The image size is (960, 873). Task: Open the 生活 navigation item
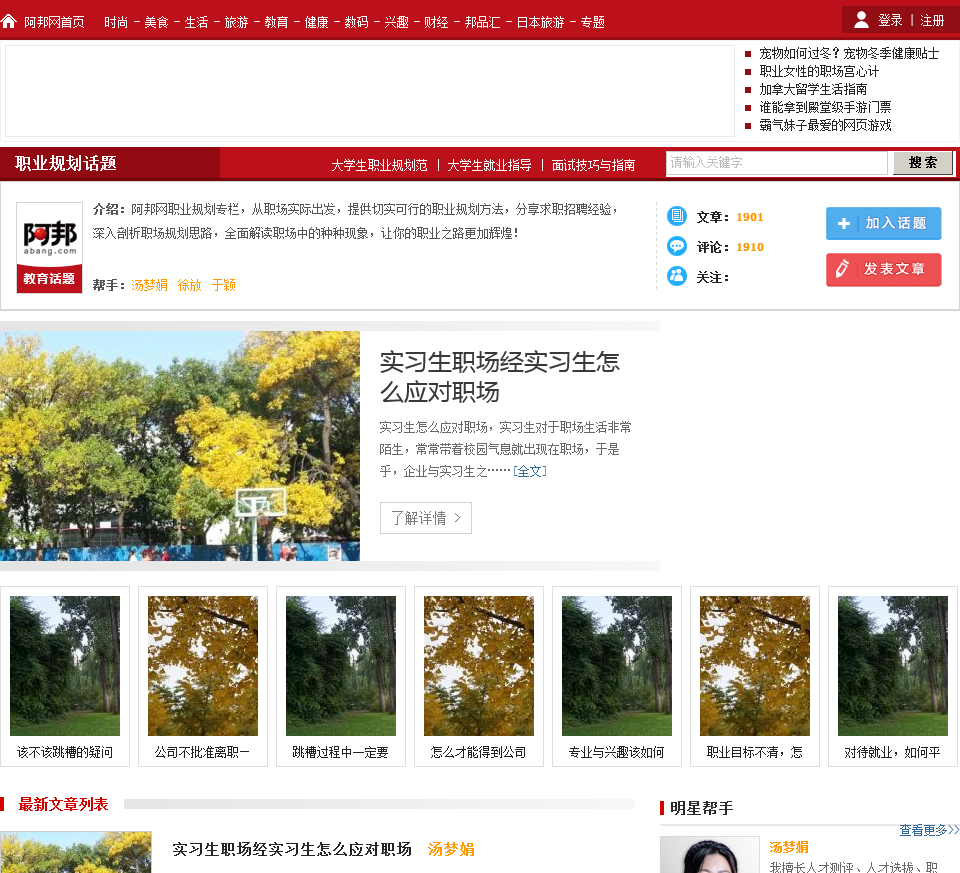click(196, 22)
